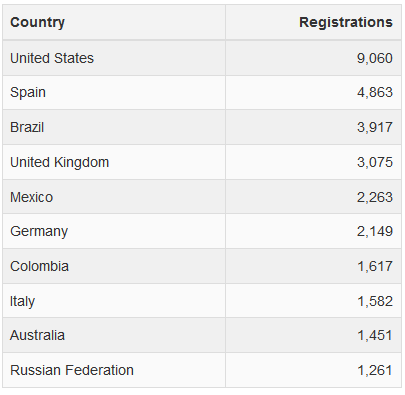Select the Italy country cell
Viewport: 405px width, 395px height.
114,301
